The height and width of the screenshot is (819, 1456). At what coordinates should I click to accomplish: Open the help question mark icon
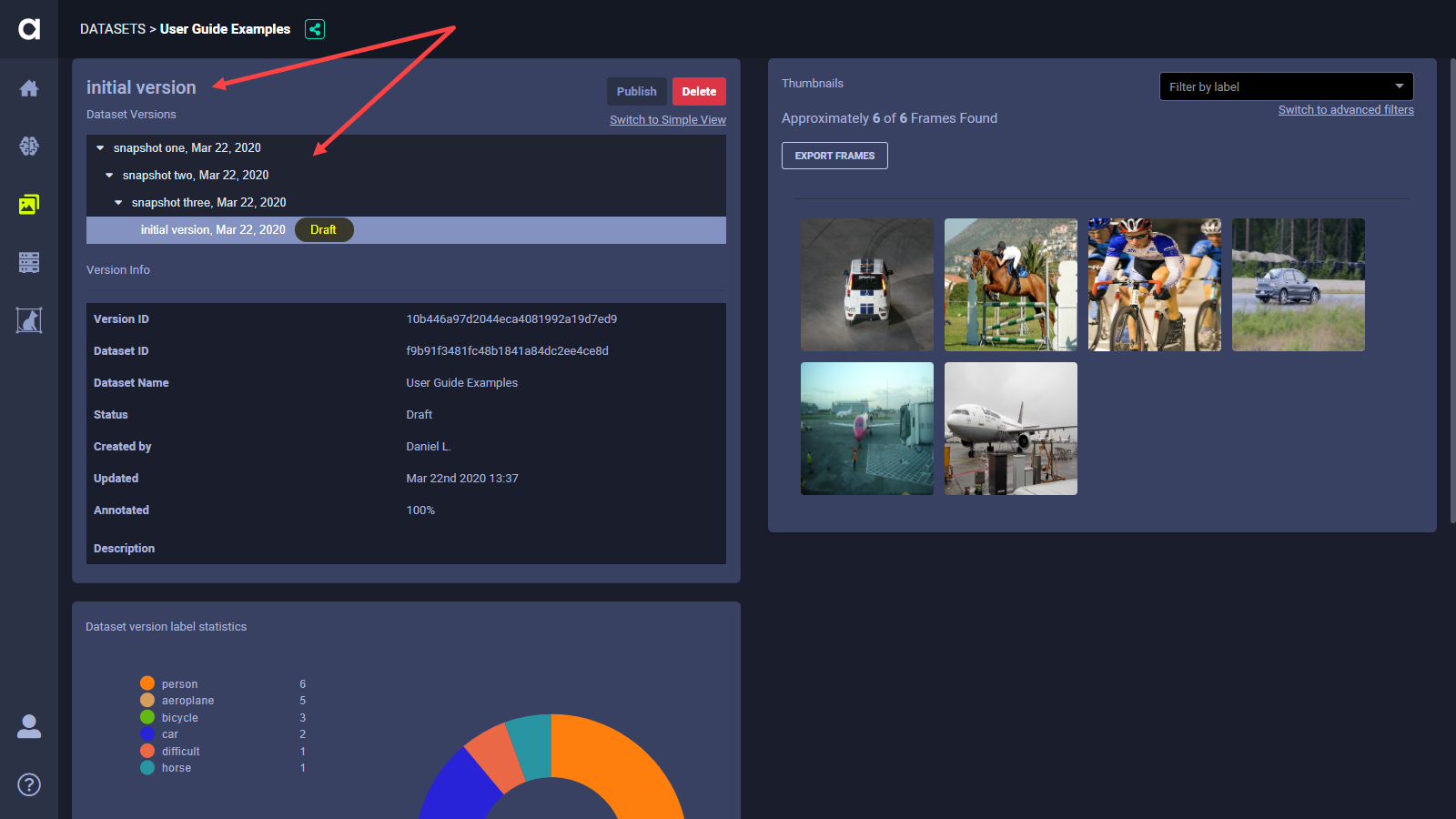point(29,784)
